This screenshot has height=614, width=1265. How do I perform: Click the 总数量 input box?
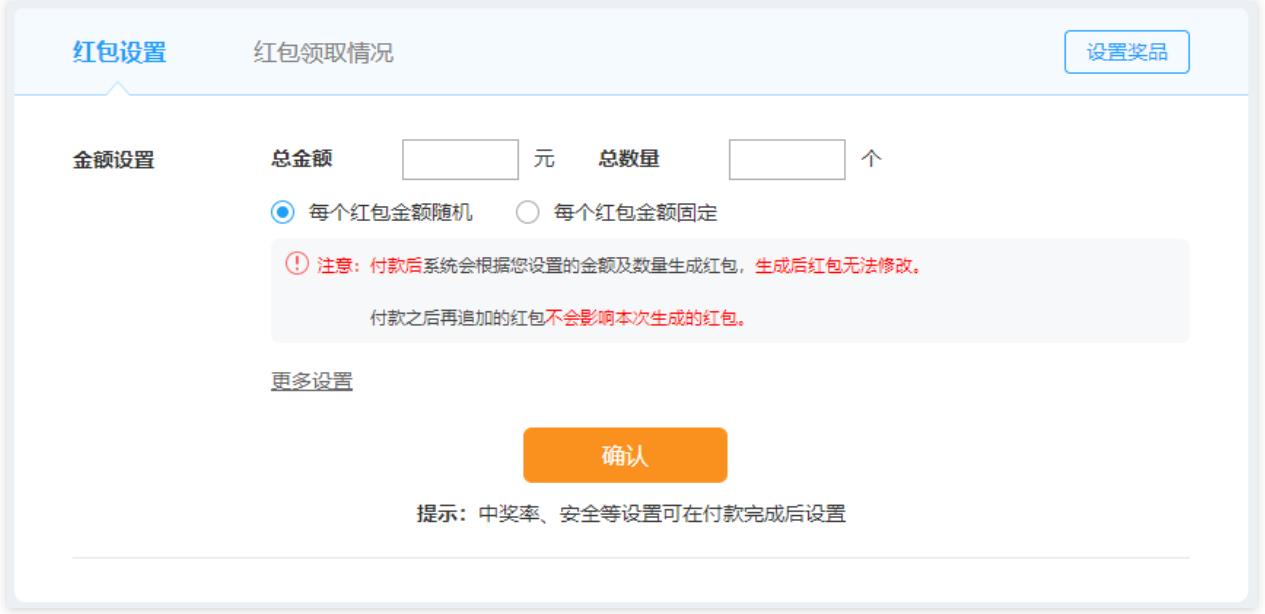pyautogui.click(x=788, y=159)
